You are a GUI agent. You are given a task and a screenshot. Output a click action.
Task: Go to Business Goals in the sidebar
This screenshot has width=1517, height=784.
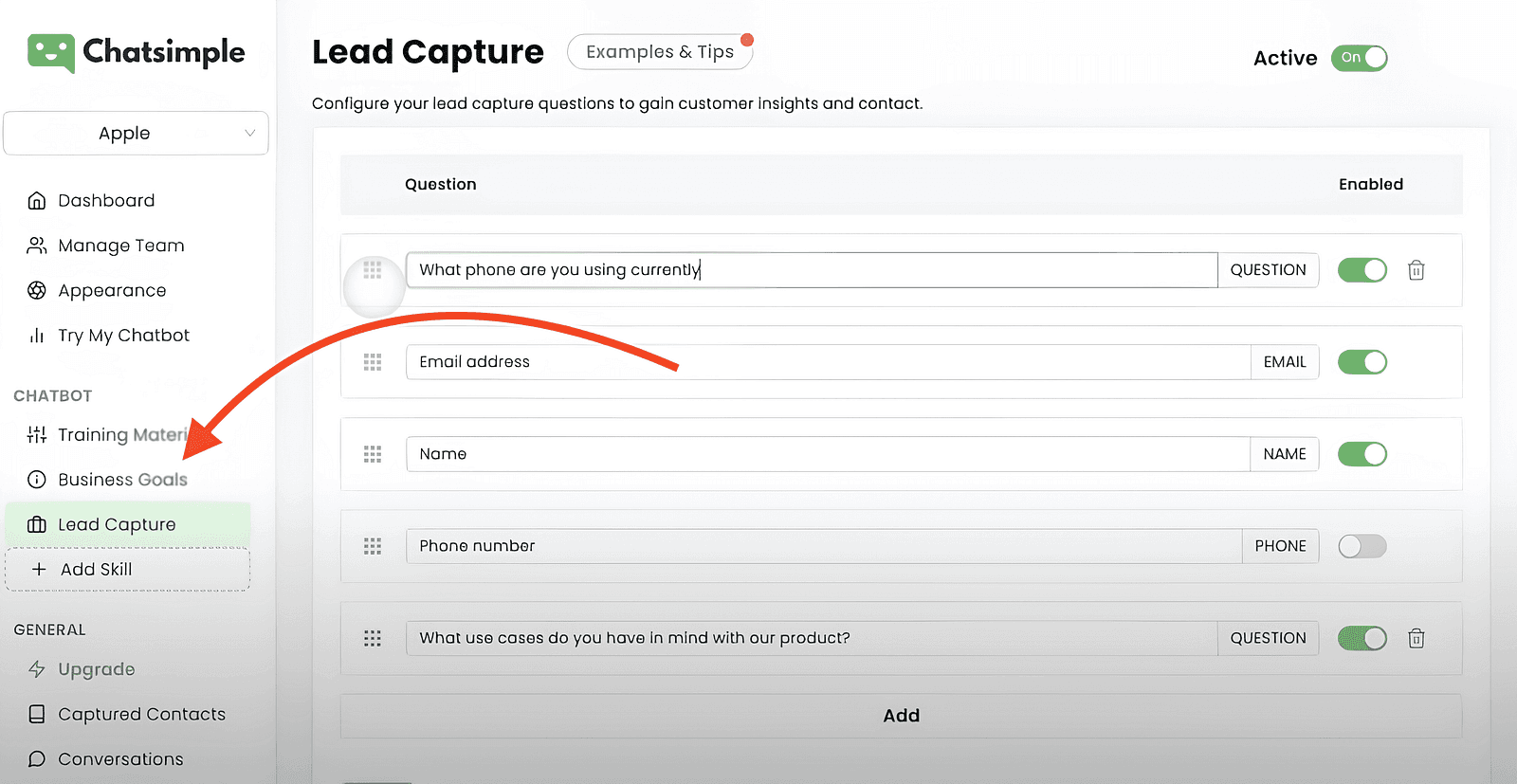click(x=122, y=480)
